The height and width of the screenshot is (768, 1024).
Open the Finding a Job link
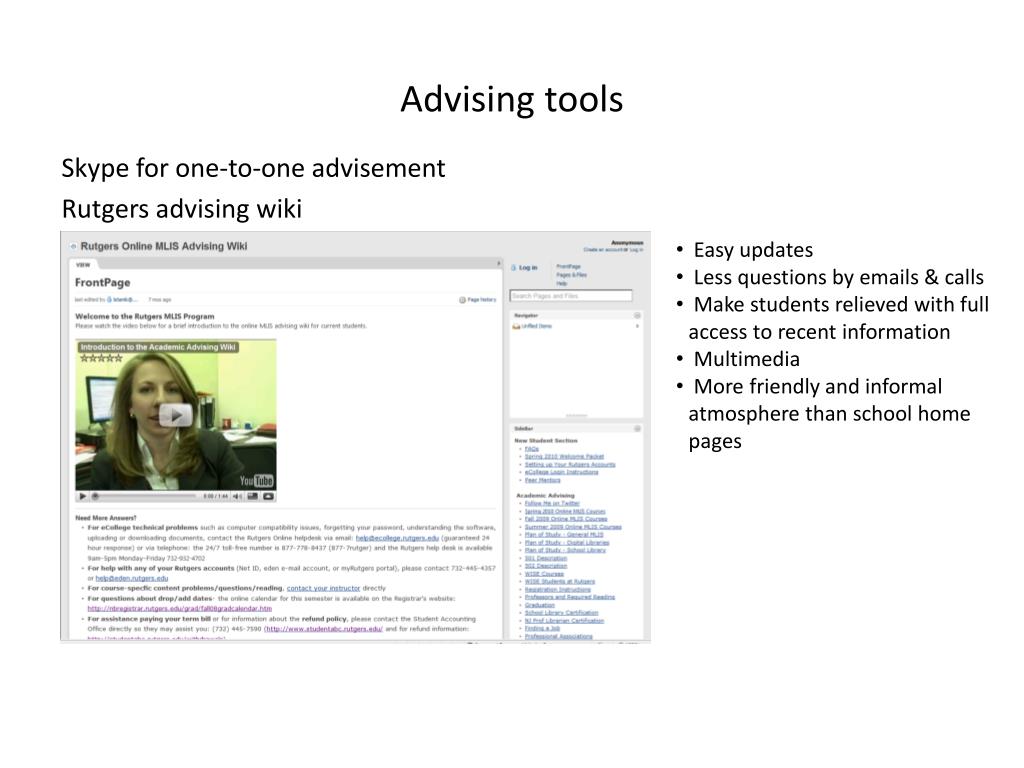coord(542,628)
